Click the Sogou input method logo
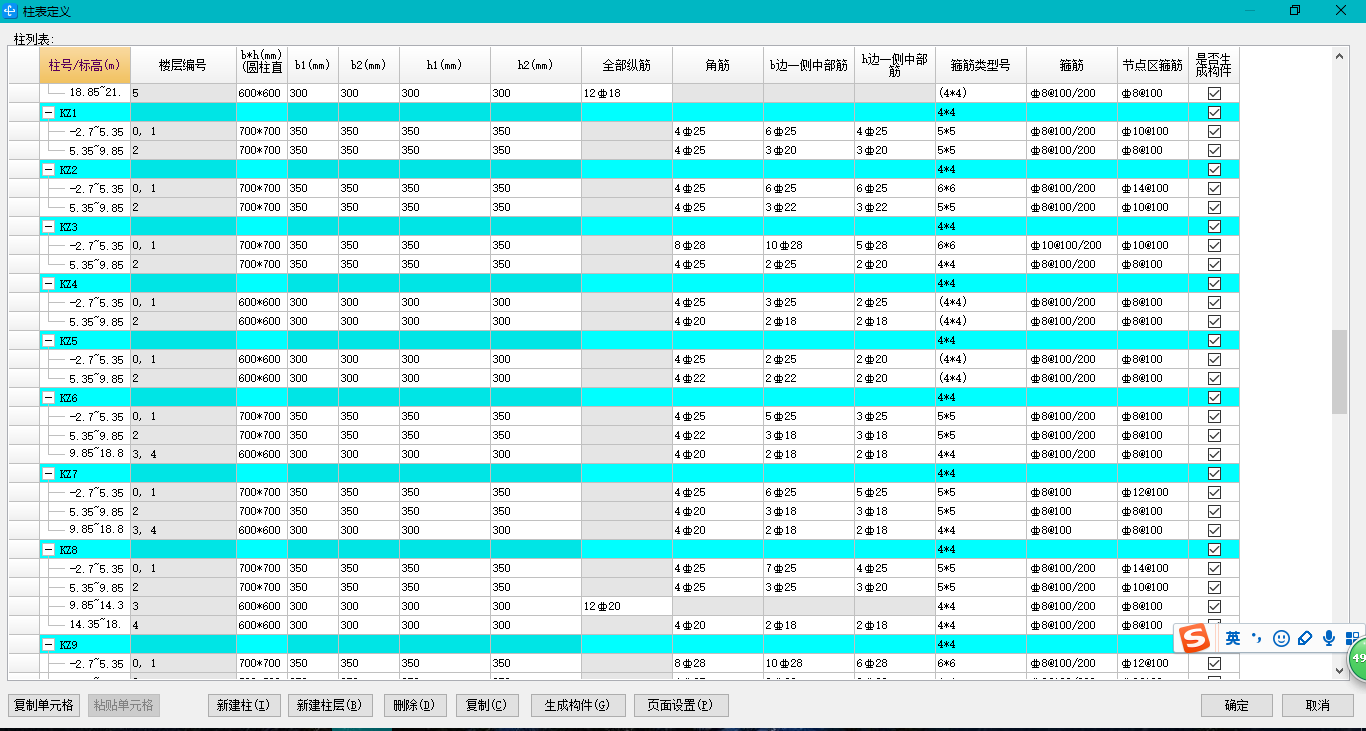Screen dimensions: 1366x731 [x=1196, y=637]
